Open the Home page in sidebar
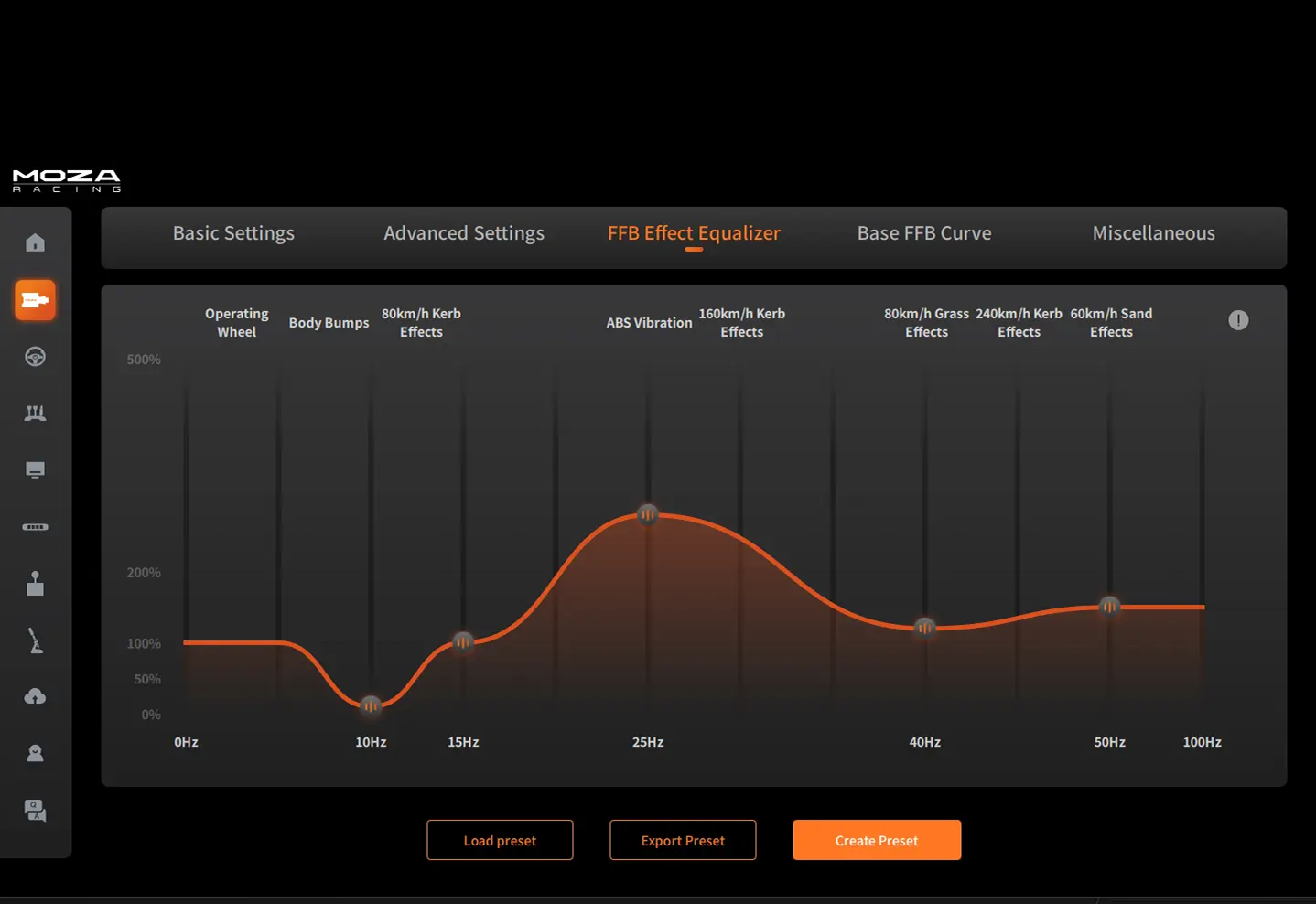Viewport: 1316px width, 904px height. (x=35, y=242)
